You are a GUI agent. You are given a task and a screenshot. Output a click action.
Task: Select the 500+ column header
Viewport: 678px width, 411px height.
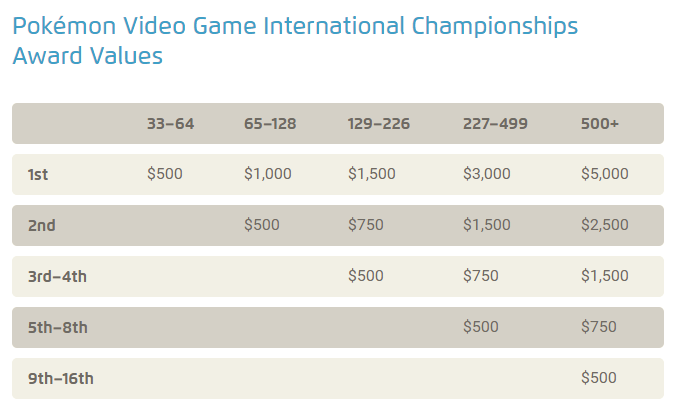pos(600,124)
